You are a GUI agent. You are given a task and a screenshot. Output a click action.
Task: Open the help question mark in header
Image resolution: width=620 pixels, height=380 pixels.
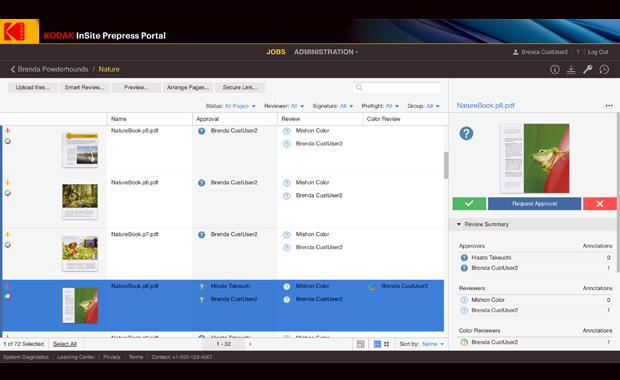[578, 52]
